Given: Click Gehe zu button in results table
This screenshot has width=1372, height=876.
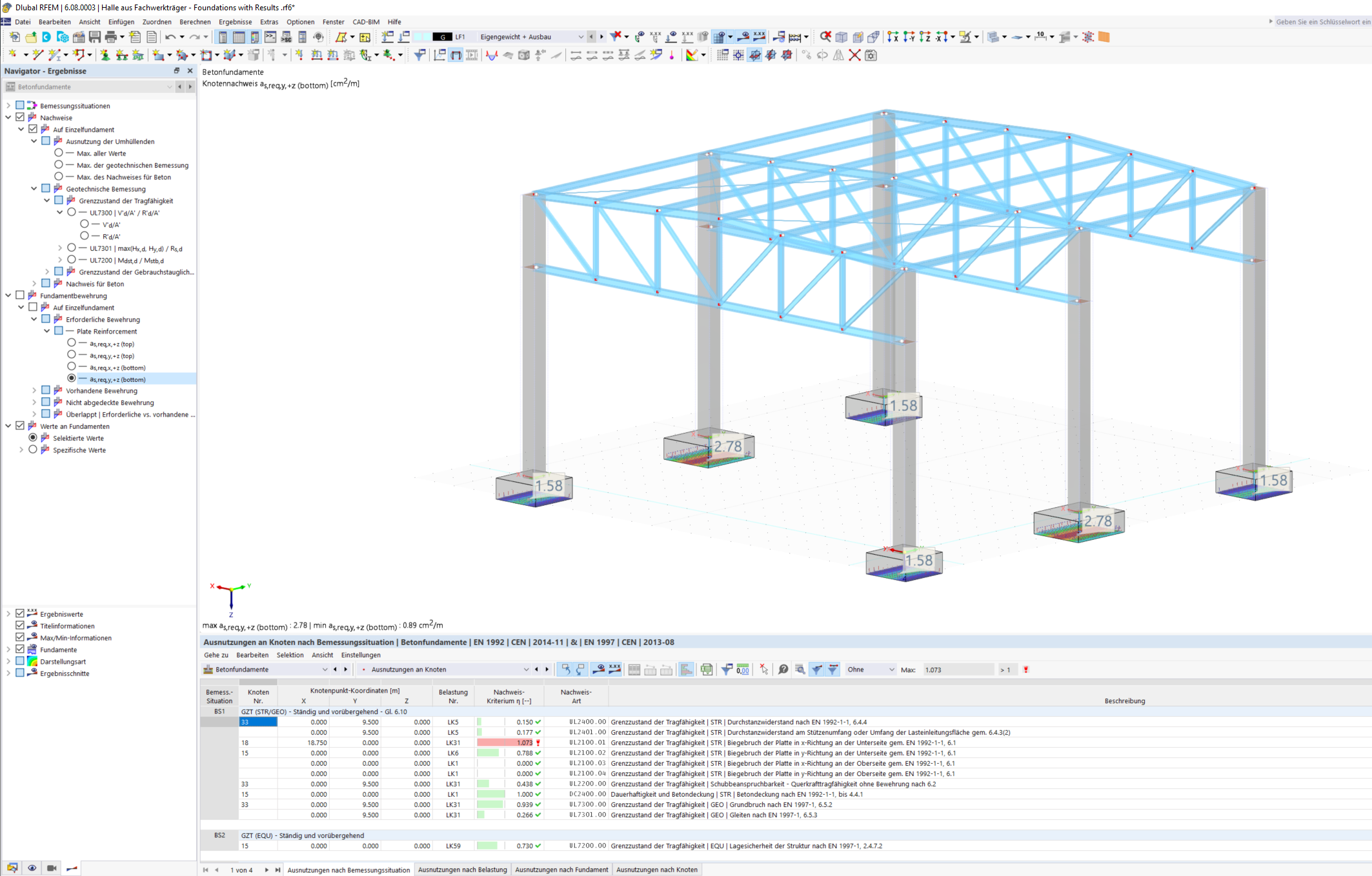Looking at the screenshot, I should click(x=214, y=655).
